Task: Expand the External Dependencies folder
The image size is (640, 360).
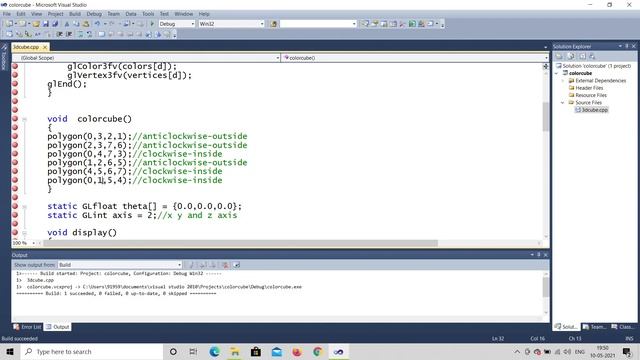Action: (x=563, y=81)
